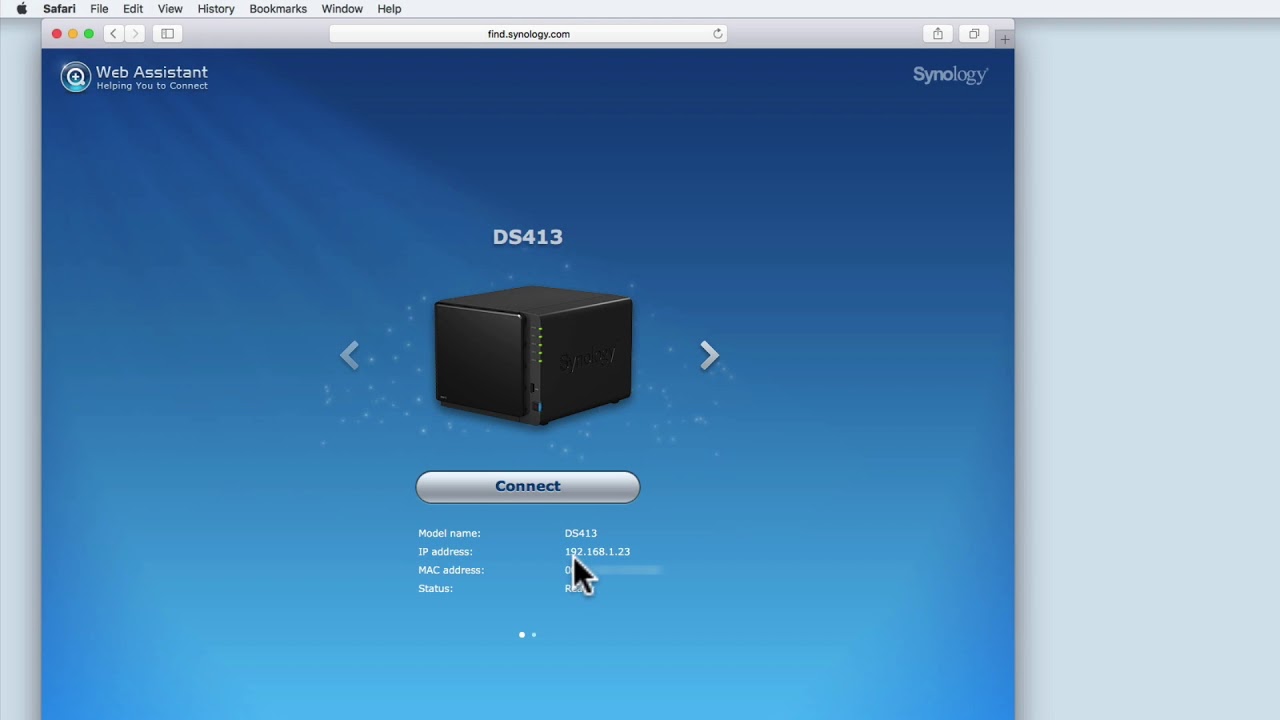This screenshot has height=720, width=1280.
Task: Show previous device with left arrow
Action: (349, 355)
